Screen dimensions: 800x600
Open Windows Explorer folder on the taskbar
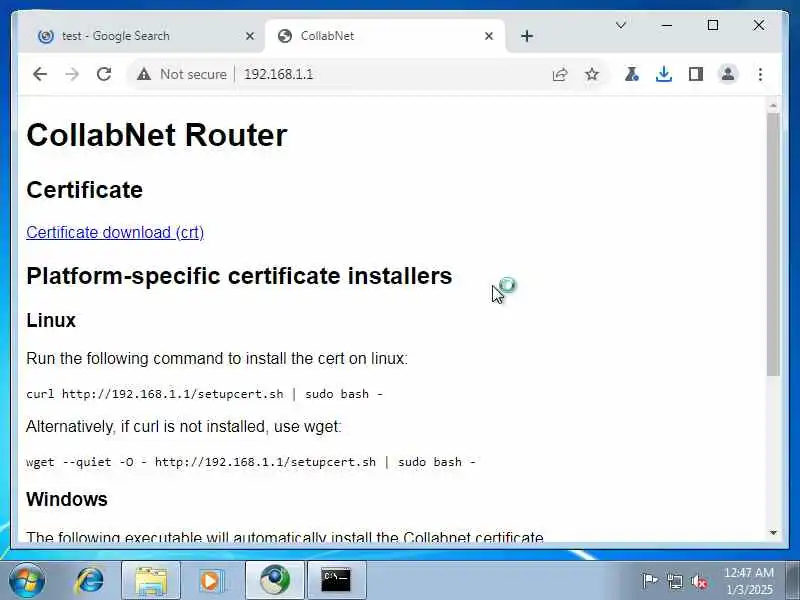point(151,580)
